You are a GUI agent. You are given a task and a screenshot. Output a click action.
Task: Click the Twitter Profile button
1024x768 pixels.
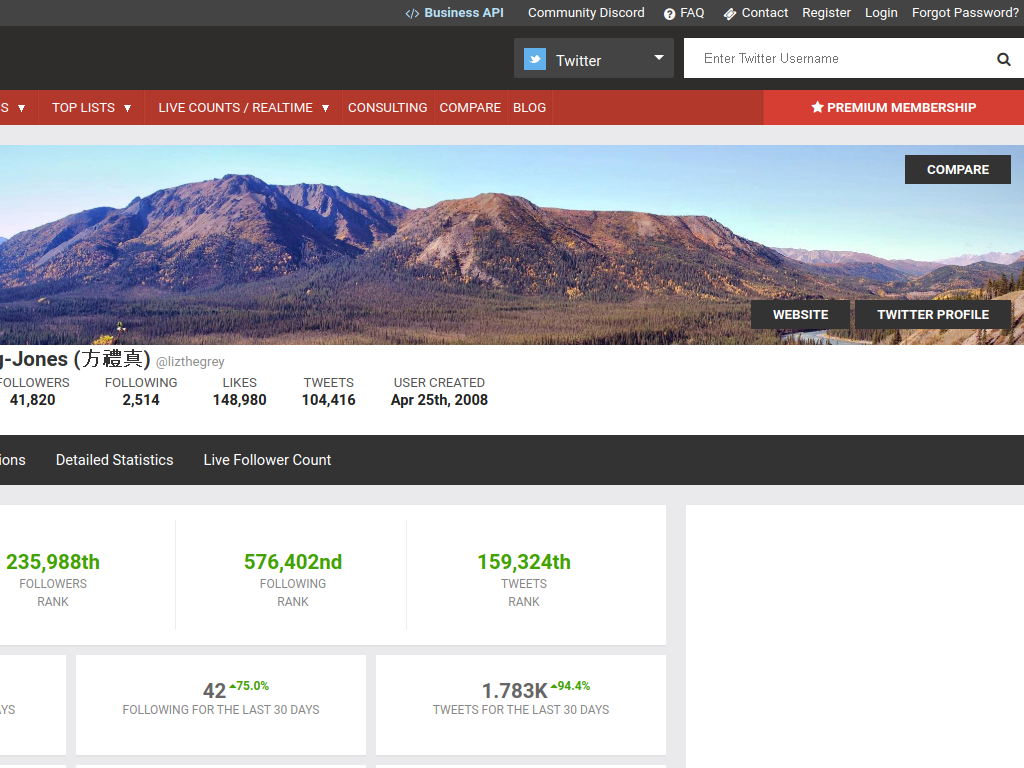(x=933, y=315)
